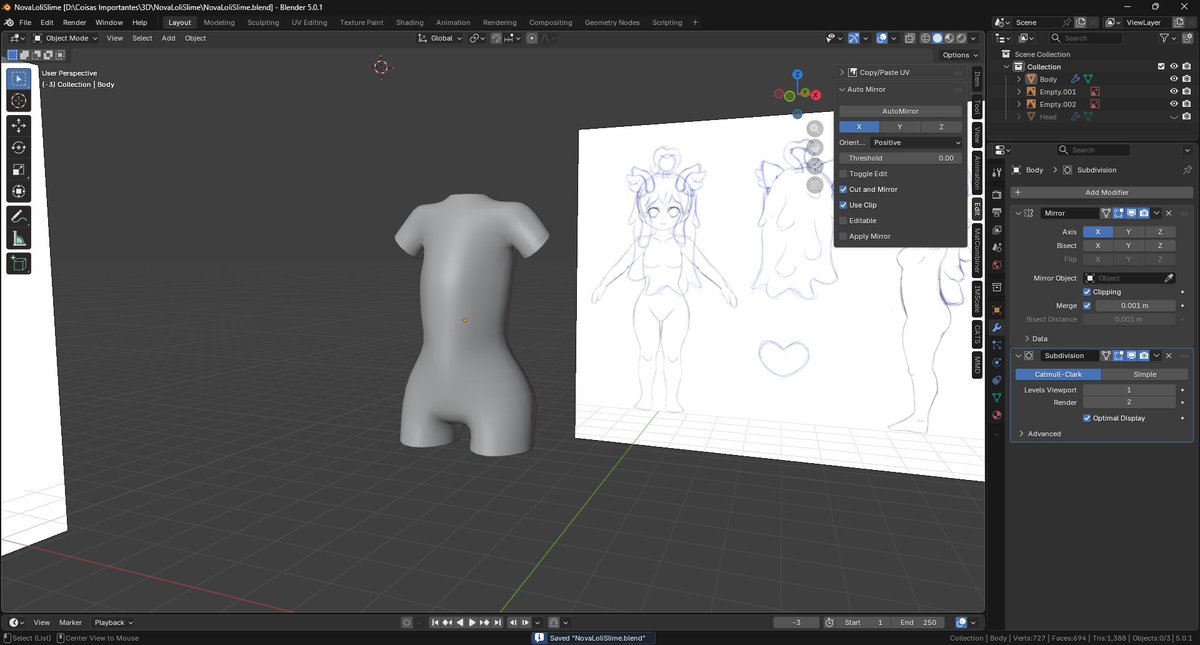Select the Move tool

click(19, 125)
